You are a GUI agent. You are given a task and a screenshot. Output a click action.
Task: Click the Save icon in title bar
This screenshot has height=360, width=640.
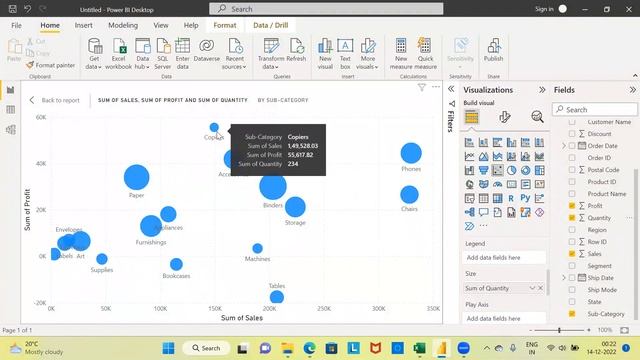[x=13, y=9]
